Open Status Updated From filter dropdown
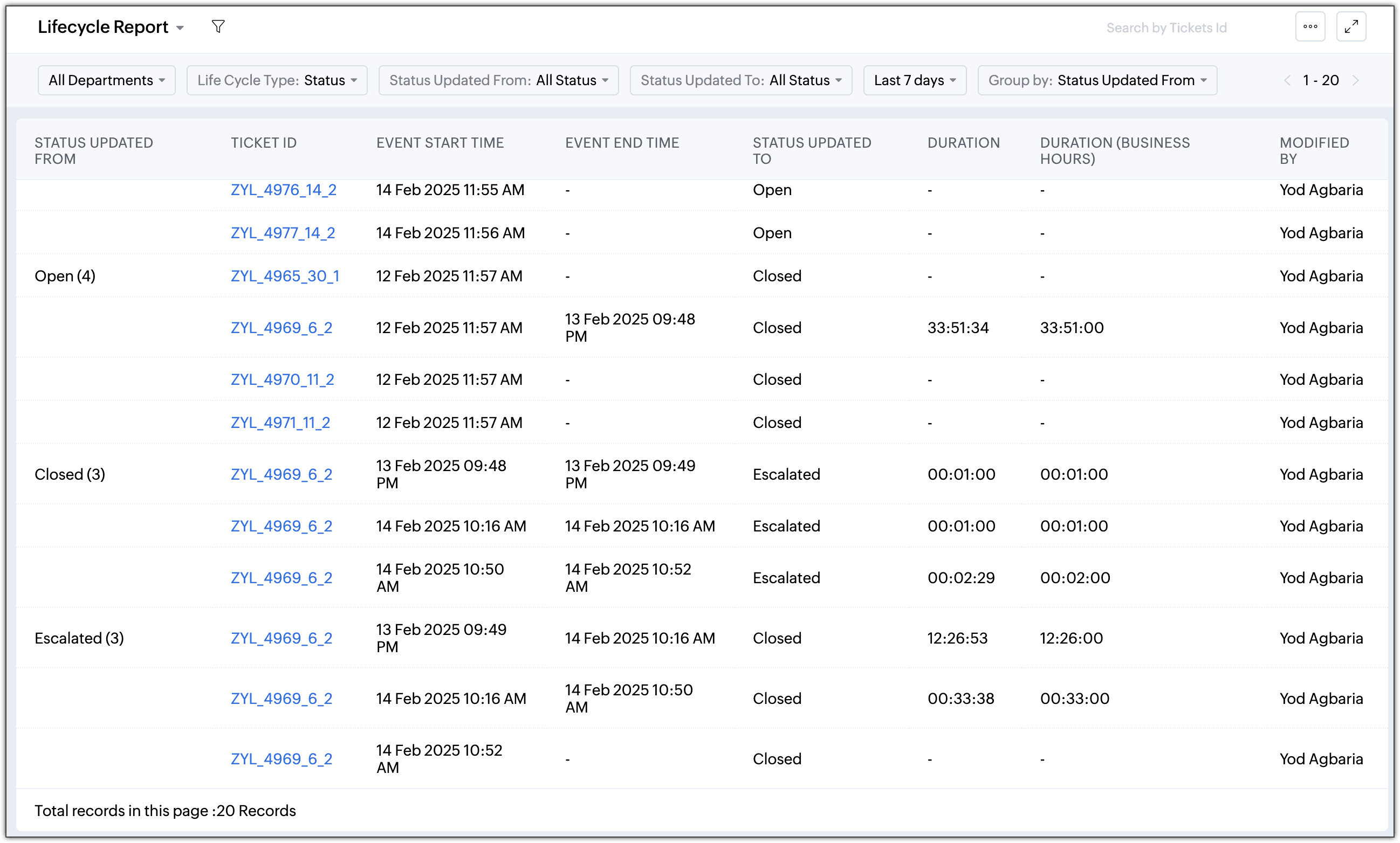This screenshot has height=843, width=1400. click(x=498, y=81)
